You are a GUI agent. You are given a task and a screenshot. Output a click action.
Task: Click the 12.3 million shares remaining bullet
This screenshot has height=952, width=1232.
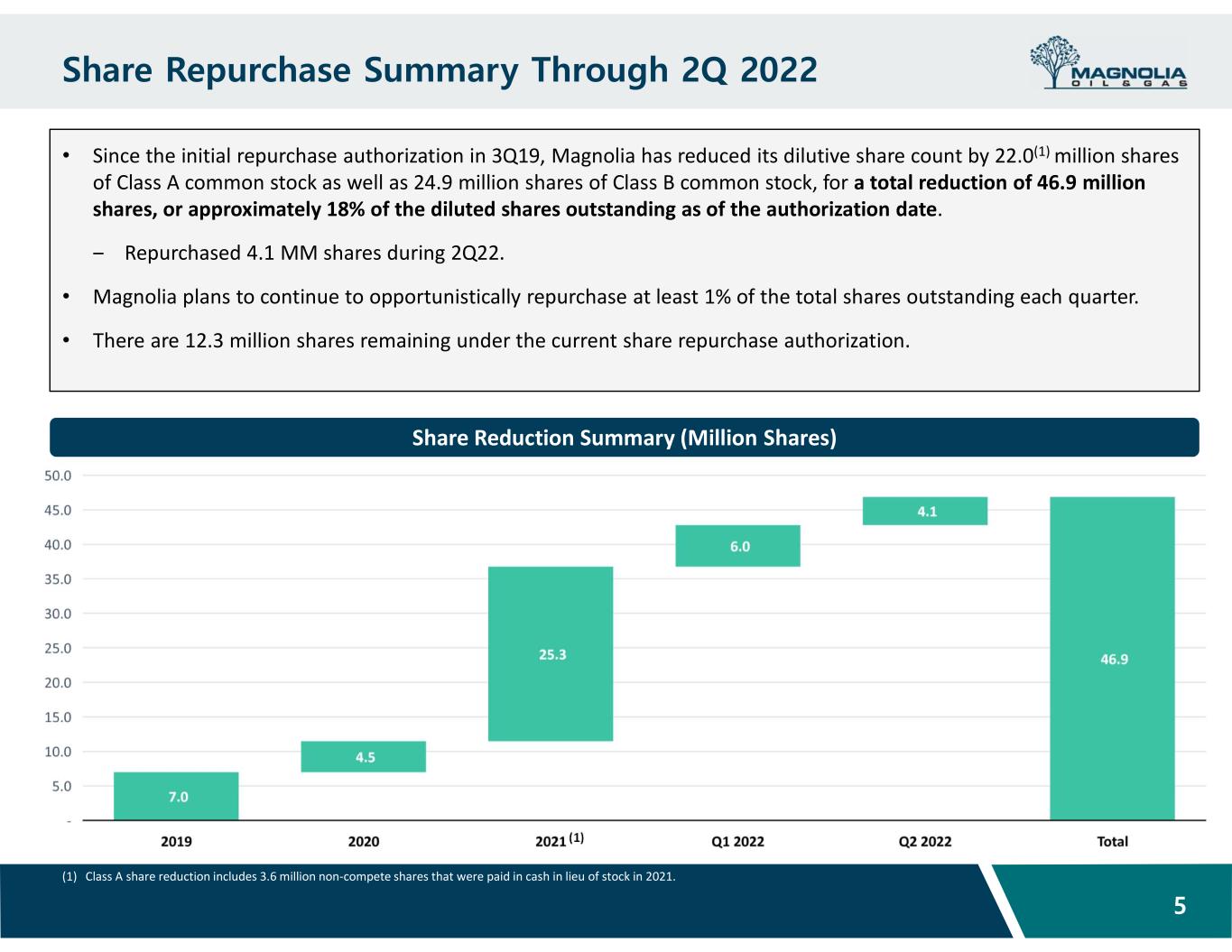[501, 341]
